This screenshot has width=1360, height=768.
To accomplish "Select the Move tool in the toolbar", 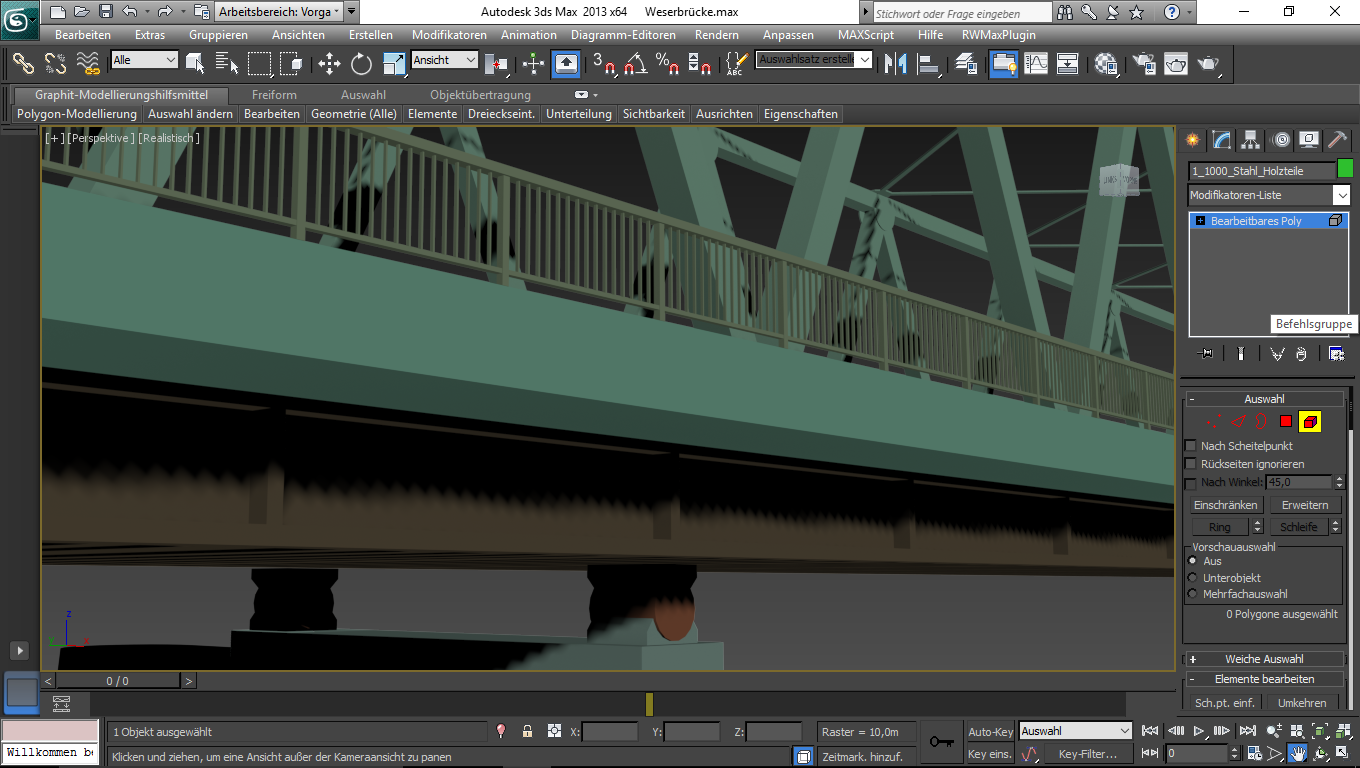I will pos(329,64).
